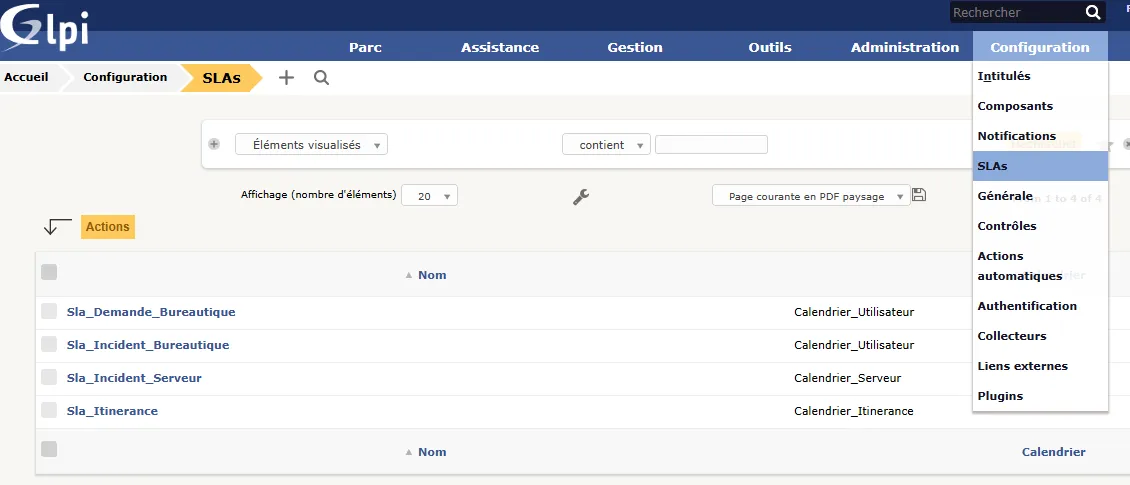Select Composants from Configuration menu

[1040, 106]
